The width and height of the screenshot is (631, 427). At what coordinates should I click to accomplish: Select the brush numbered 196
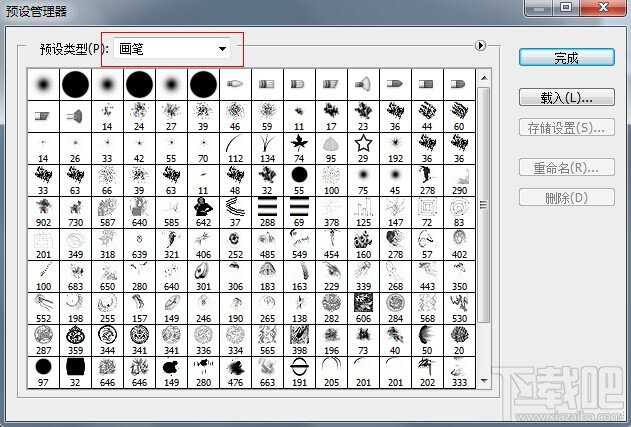(332, 340)
